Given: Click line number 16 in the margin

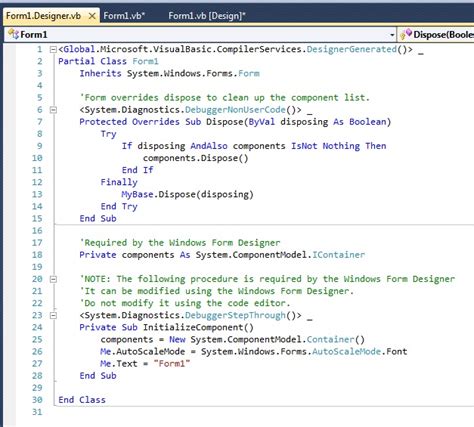Looking at the screenshot, I should 37,231.
